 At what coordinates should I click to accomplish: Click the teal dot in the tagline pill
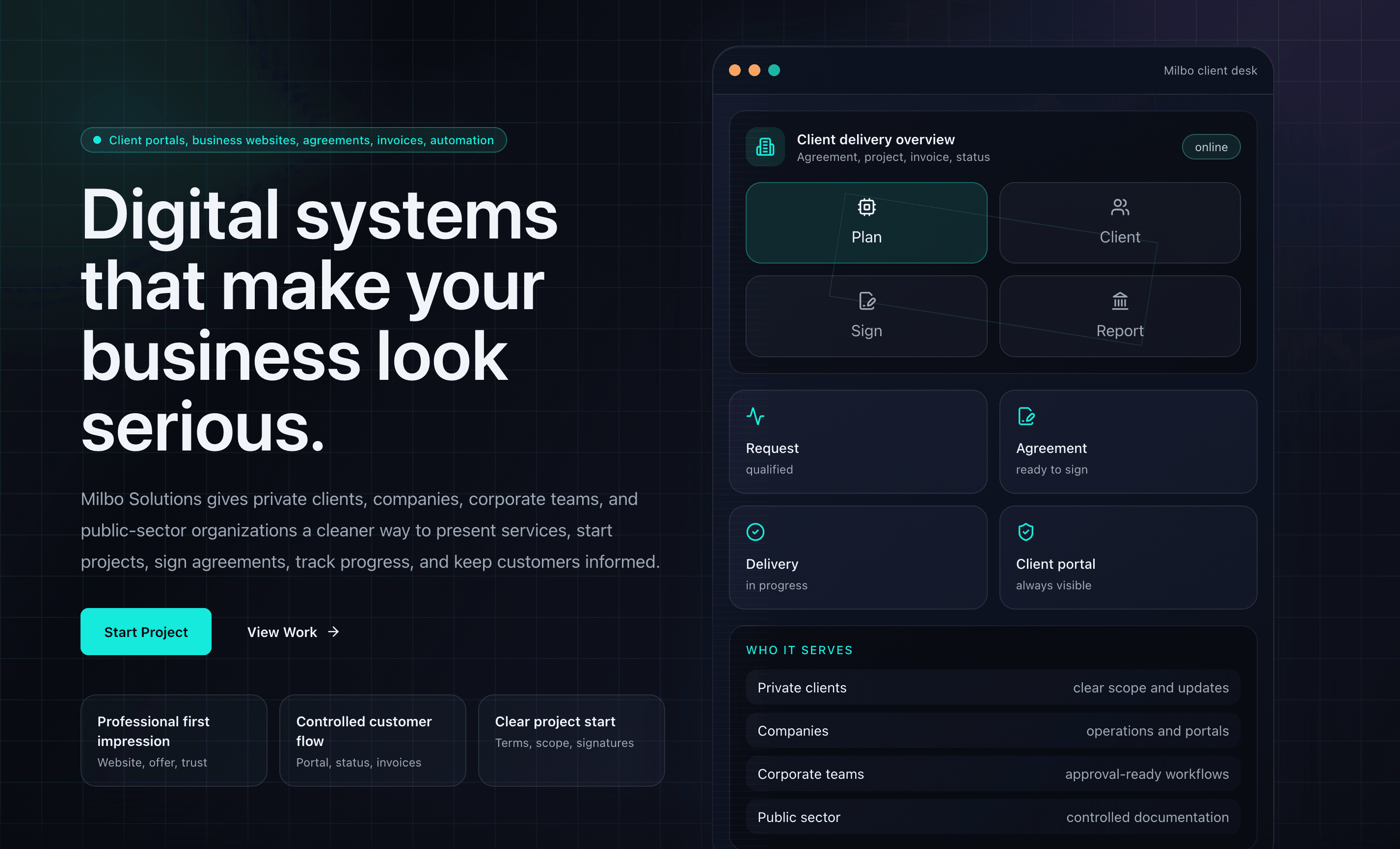point(97,140)
